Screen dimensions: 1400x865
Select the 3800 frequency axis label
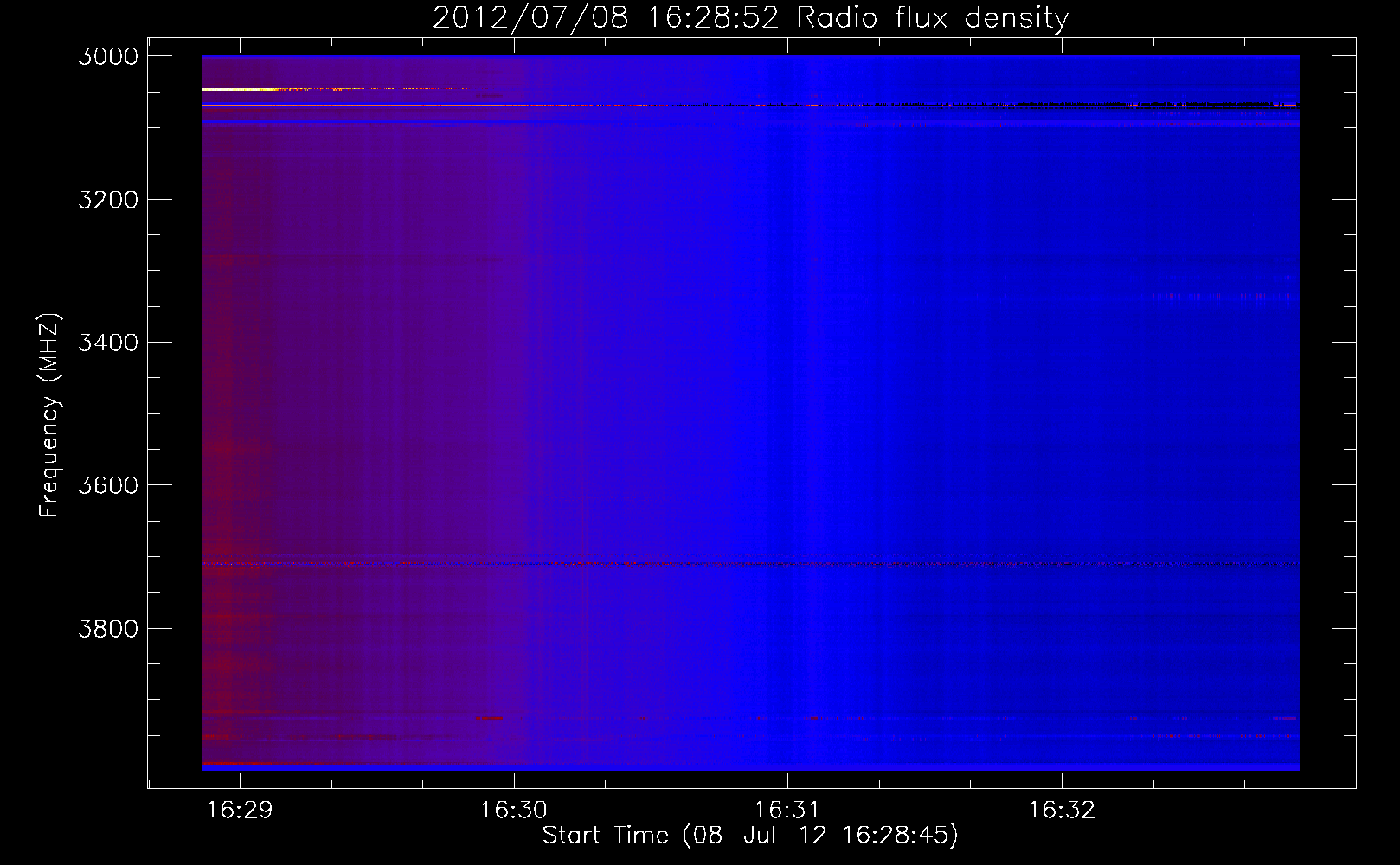point(108,629)
